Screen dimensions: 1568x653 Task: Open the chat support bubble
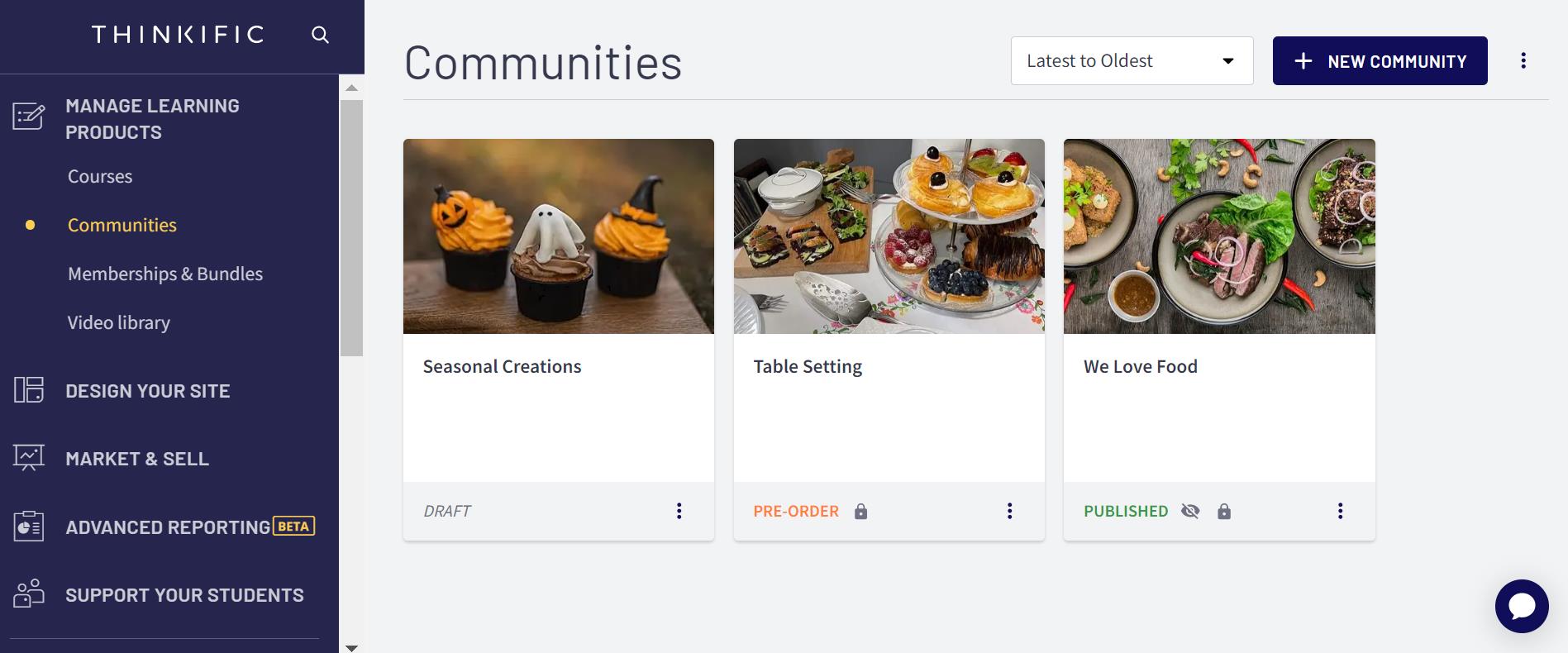click(x=1521, y=606)
